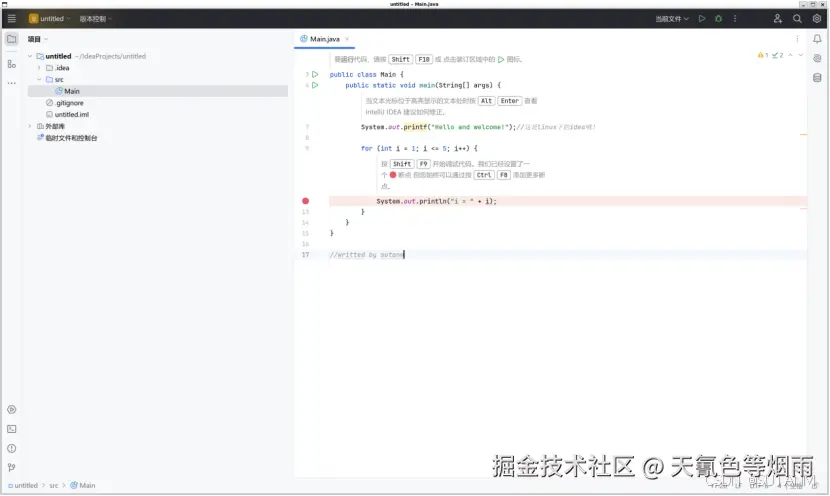Click untitled in the breadcrumb bar
The height and width of the screenshot is (496, 830).
point(23,485)
